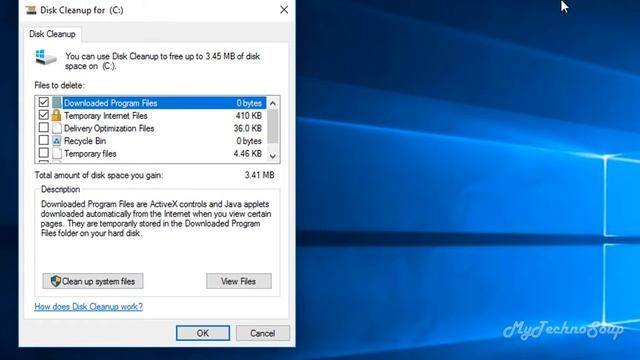Click the lock icon for Temporary Internet Files
The height and width of the screenshot is (360, 640).
(57, 115)
